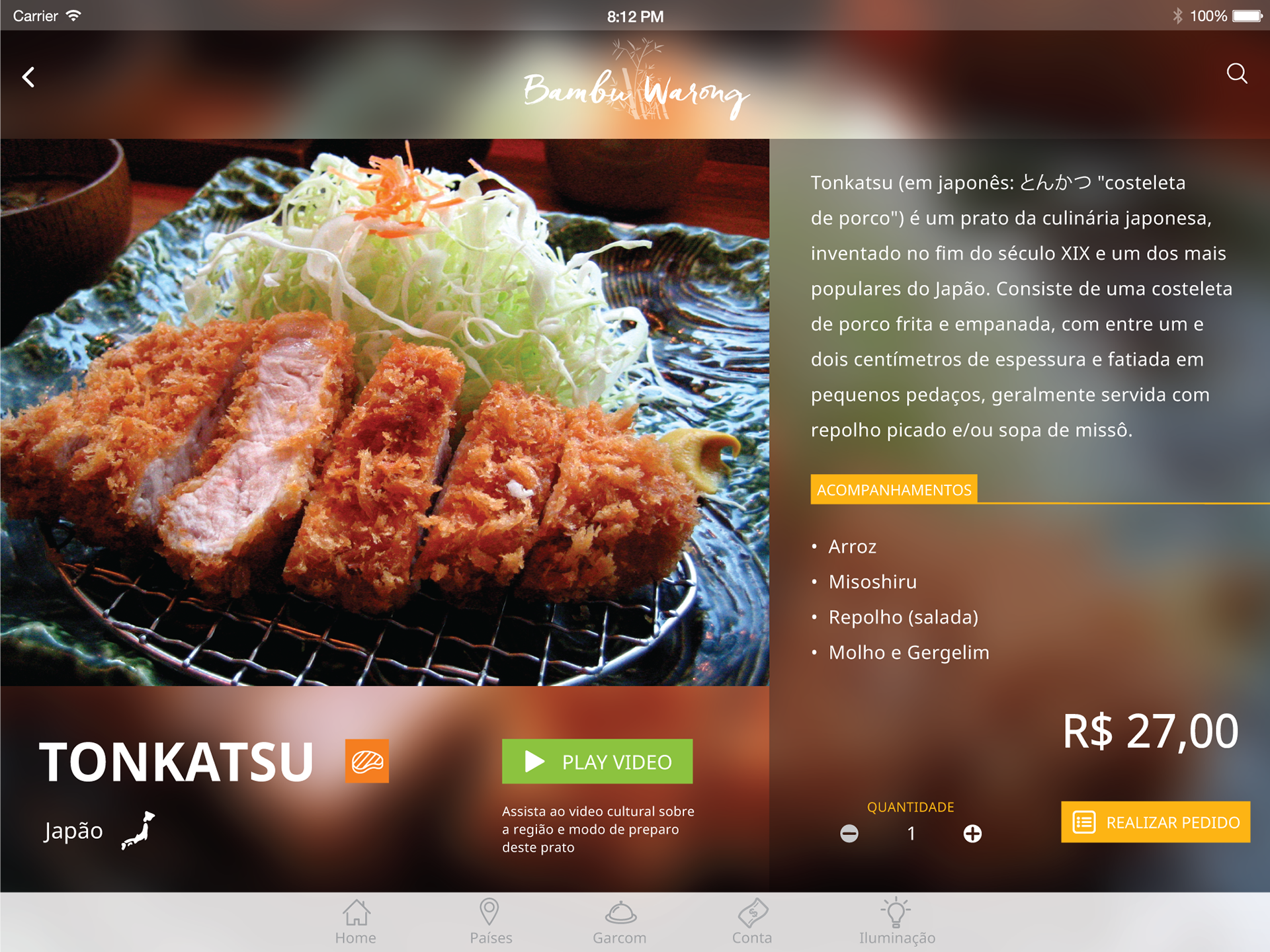This screenshot has height=952, width=1270.
Task: Open the Home tab
Action: pyautogui.click(x=356, y=922)
